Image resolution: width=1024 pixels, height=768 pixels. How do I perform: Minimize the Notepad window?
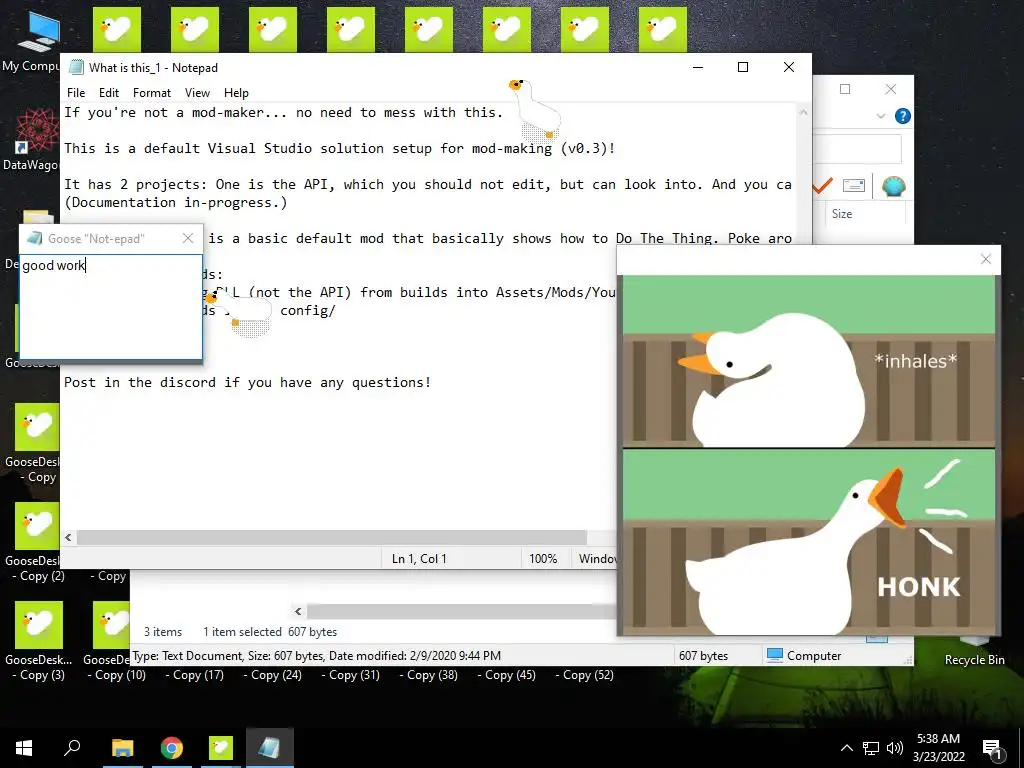(x=697, y=67)
